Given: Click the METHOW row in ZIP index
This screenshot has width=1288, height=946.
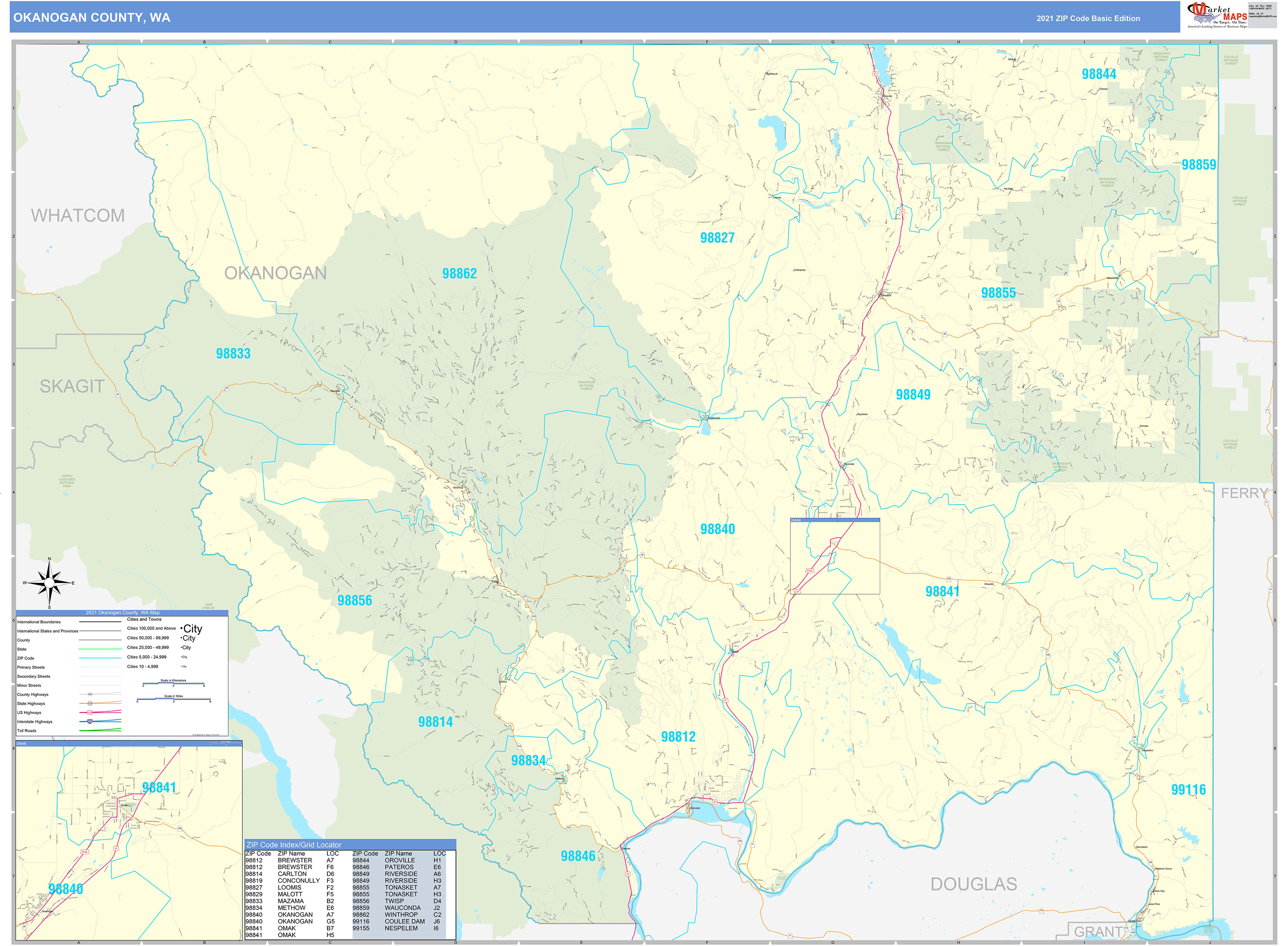Looking at the screenshot, I should coord(290,908).
